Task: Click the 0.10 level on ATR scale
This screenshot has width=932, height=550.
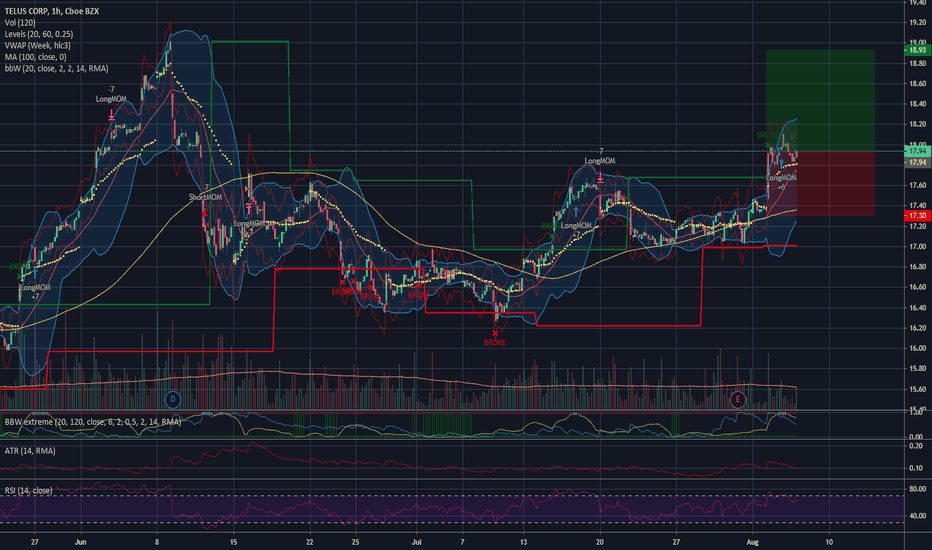Action: tap(916, 468)
